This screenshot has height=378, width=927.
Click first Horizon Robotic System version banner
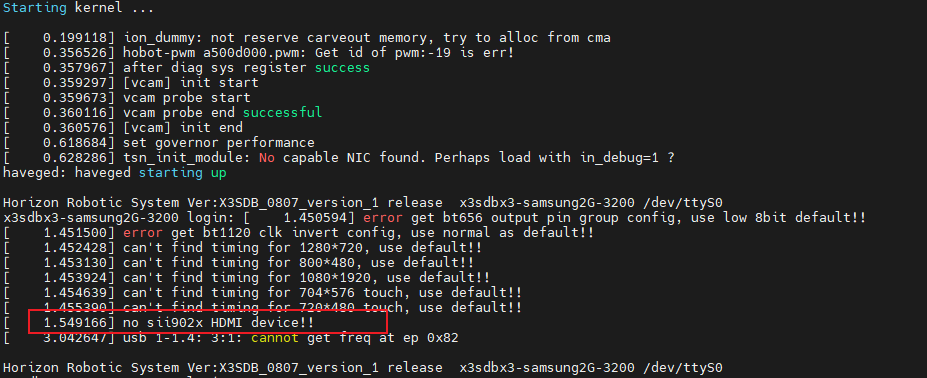coord(363,202)
